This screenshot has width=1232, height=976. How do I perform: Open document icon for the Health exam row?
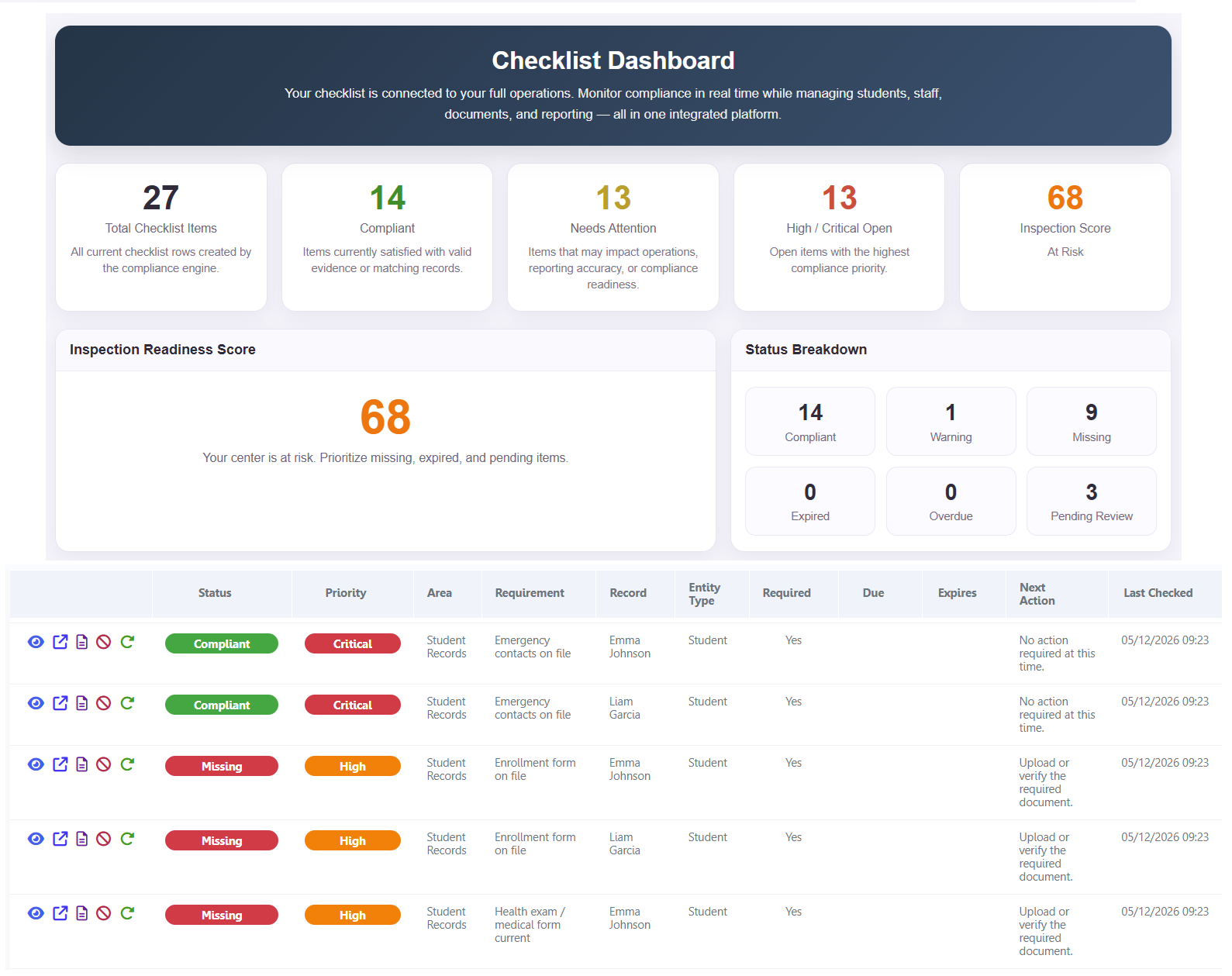click(x=81, y=913)
